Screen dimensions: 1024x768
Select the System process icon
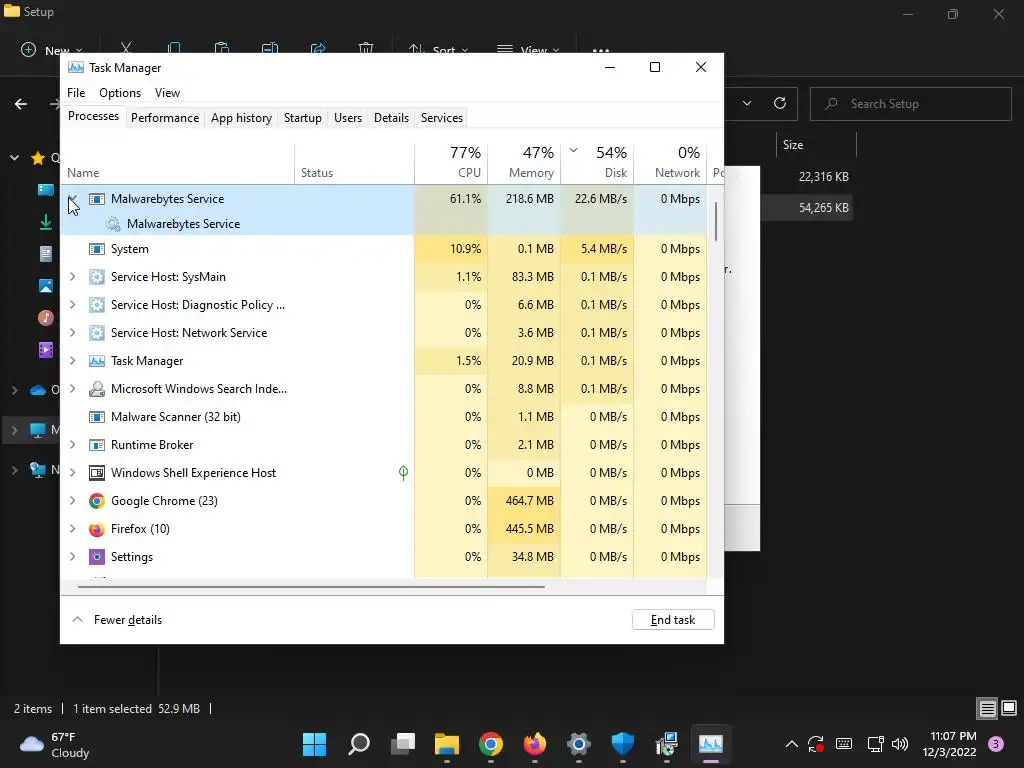[x=97, y=249]
